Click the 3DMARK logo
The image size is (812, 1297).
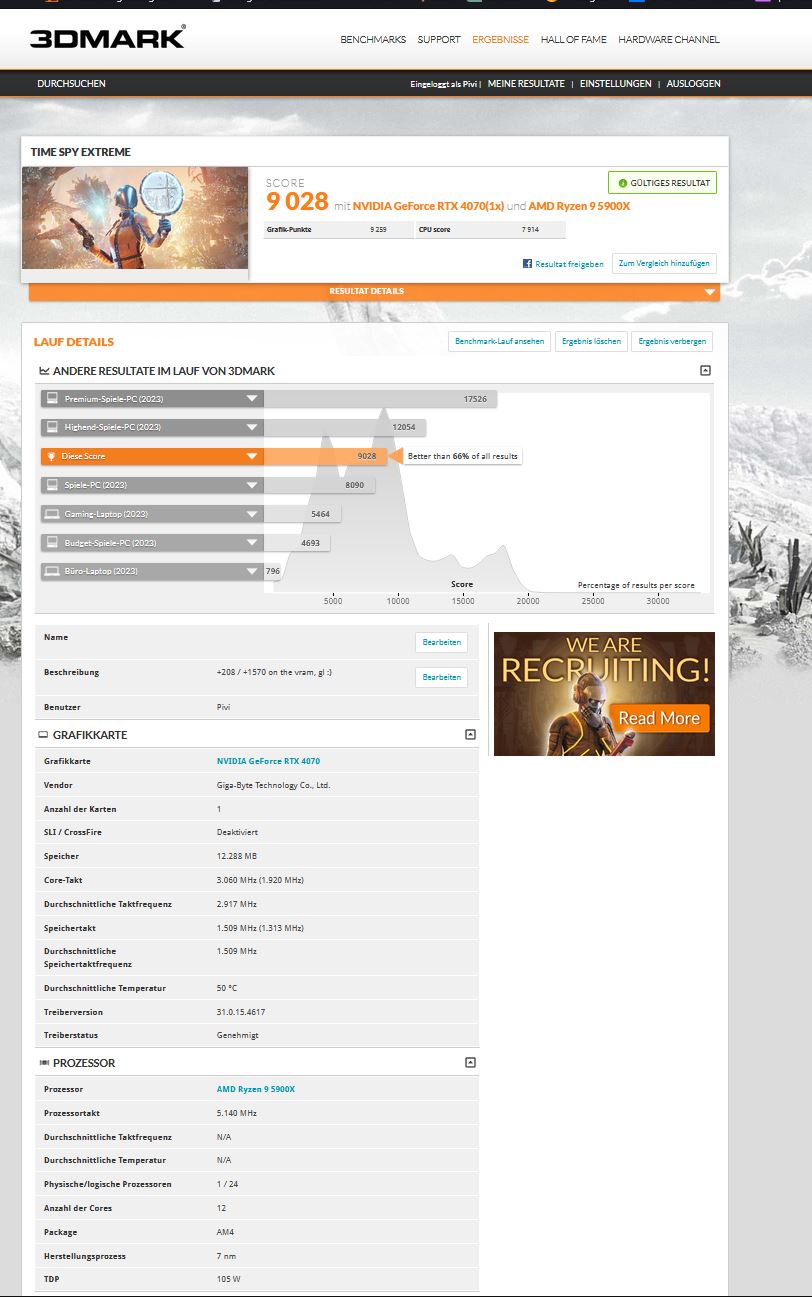pyautogui.click(x=107, y=38)
